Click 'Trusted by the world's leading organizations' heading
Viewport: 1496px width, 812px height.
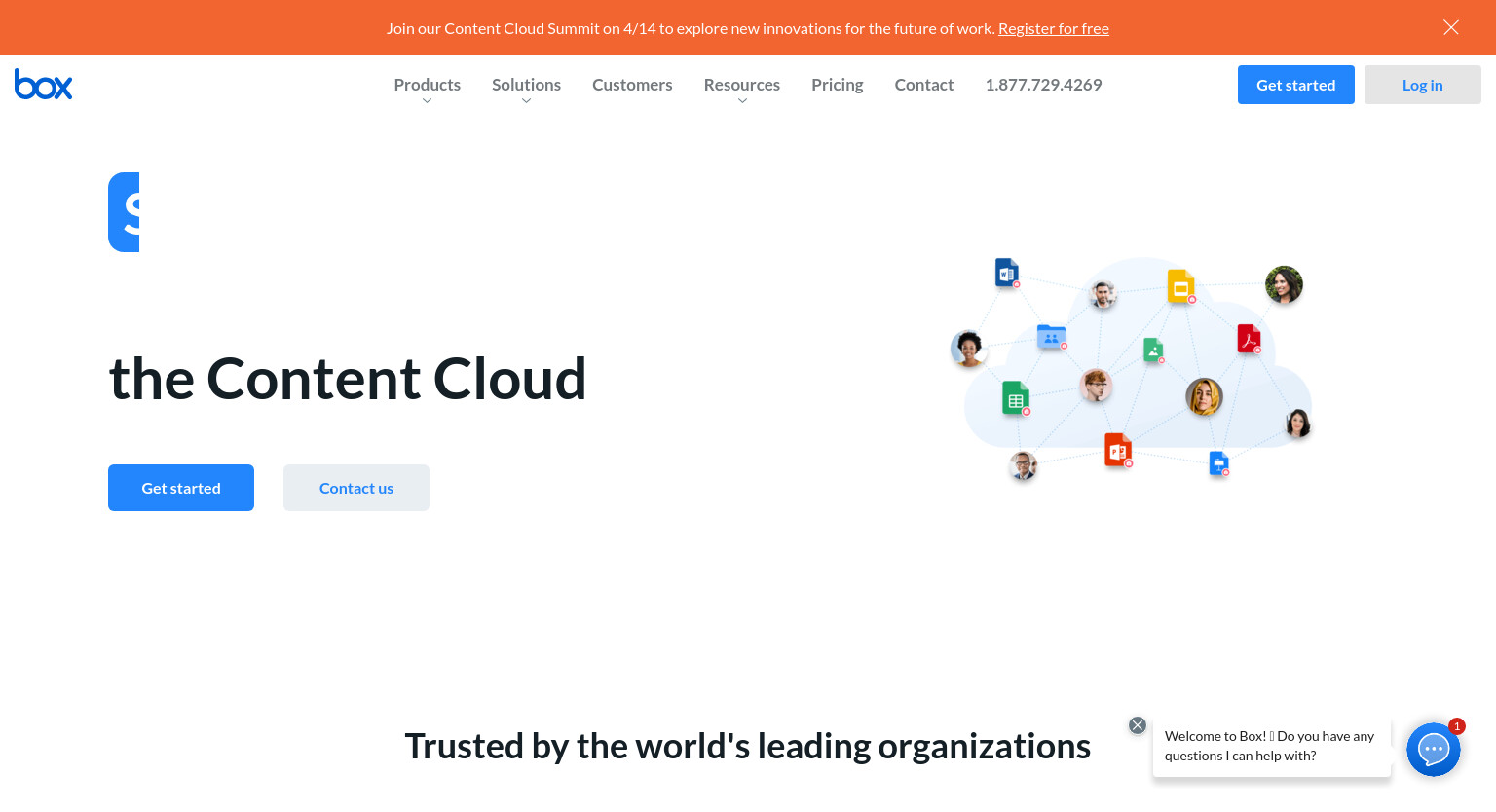(748, 747)
